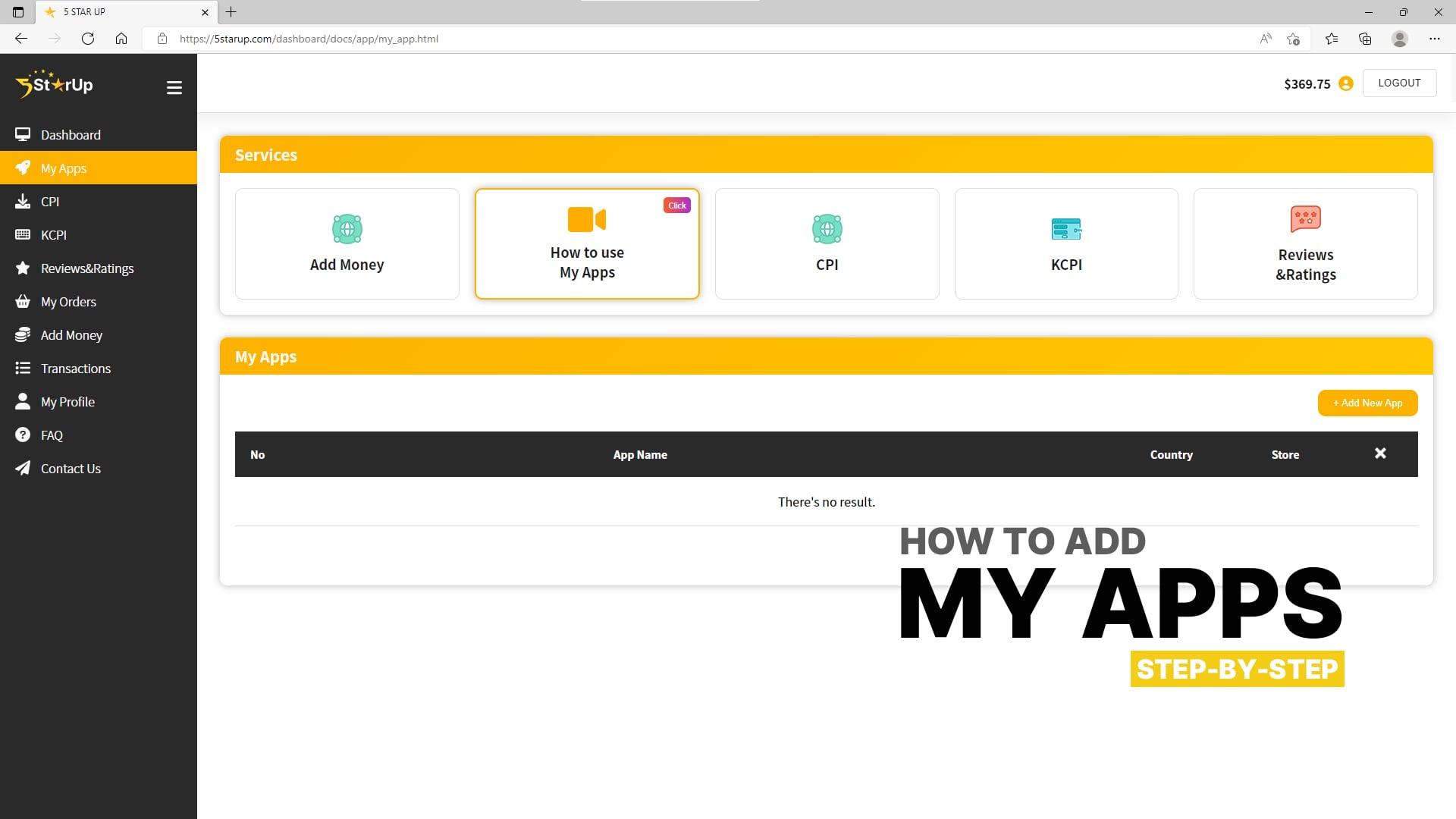Open the My Profile page
This screenshot has height=819, width=1456.
point(99,402)
